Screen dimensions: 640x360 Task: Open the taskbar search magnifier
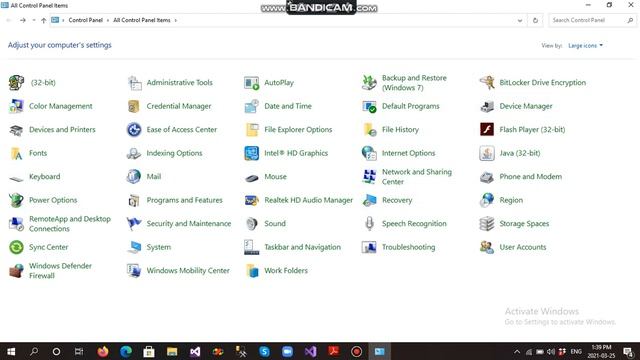(x=34, y=351)
